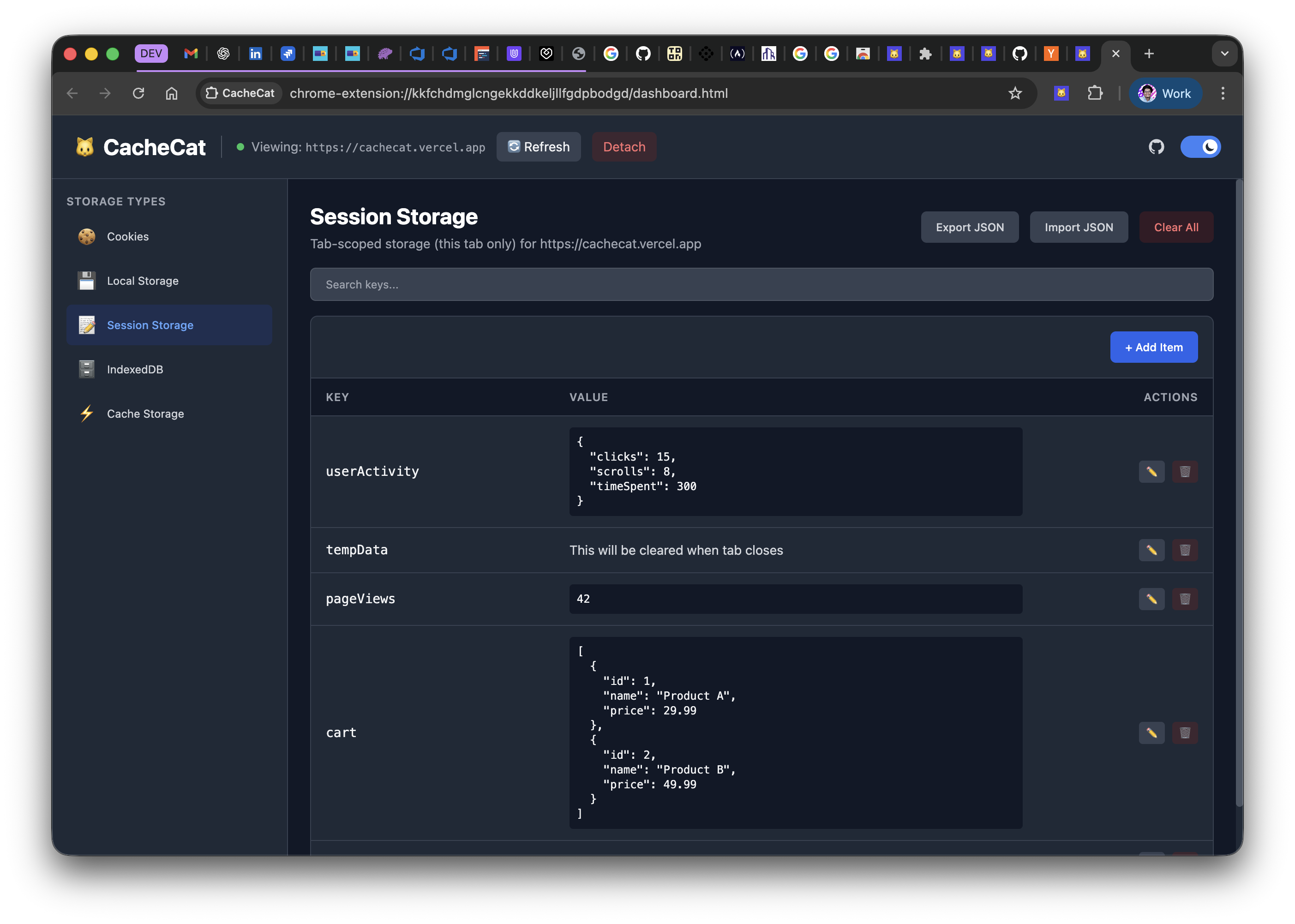The height and width of the screenshot is (924, 1295).
Task: Reload the page with the browser refresh icon
Action: pyautogui.click(x=138, y=93)
